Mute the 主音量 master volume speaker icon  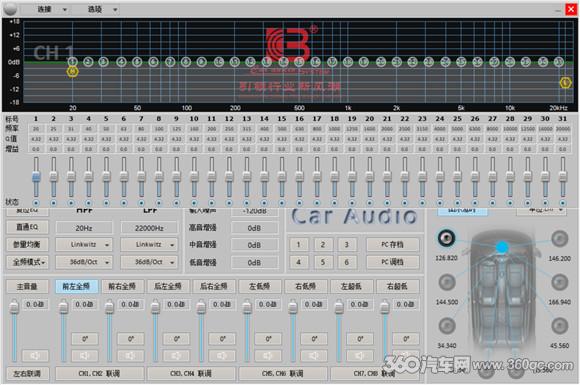pyautogui.click(x=35, y=356)
